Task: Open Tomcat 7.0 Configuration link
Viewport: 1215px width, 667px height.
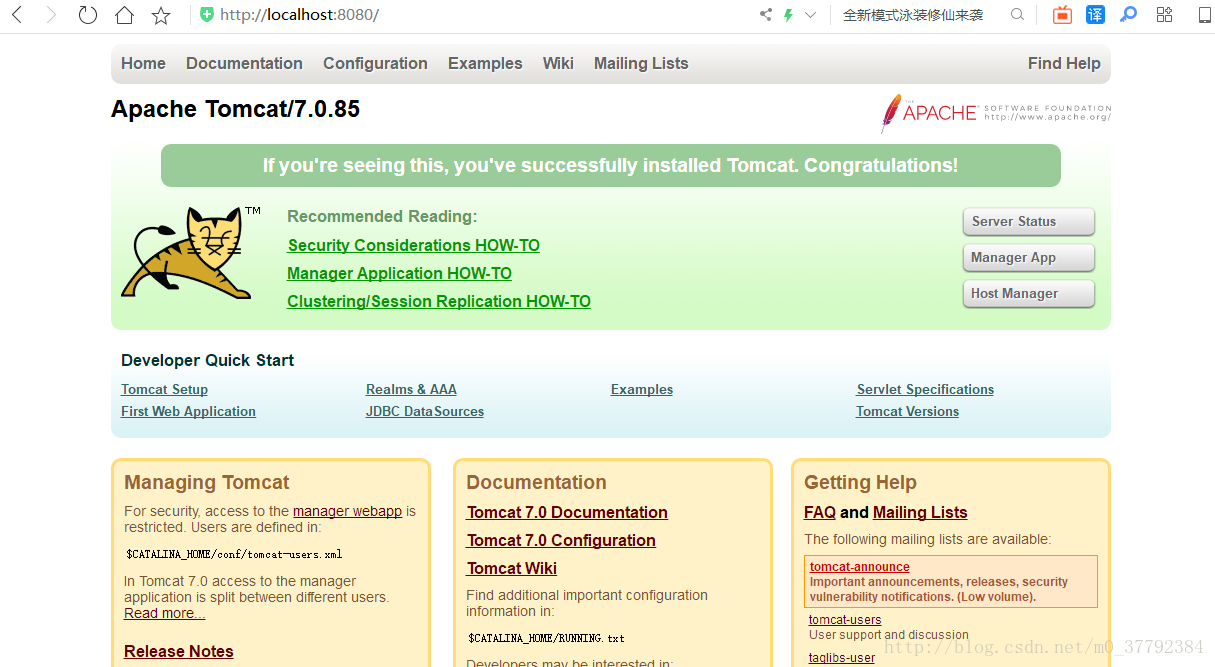Action: pos(561,540)
